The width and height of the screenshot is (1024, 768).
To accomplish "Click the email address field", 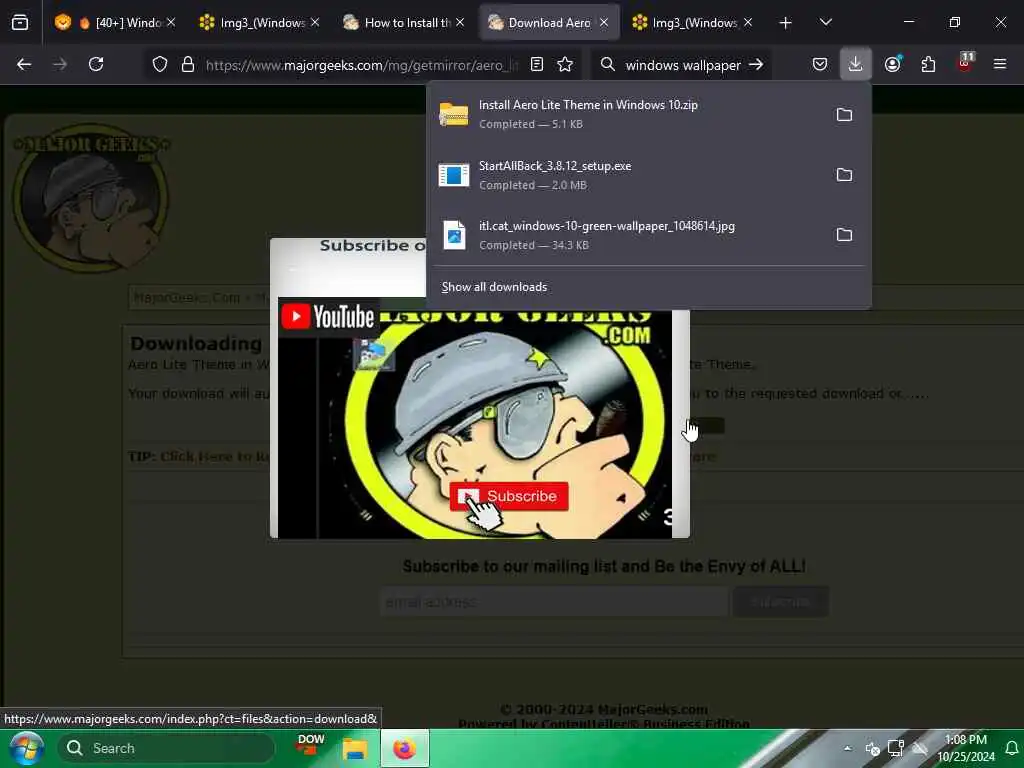I will pyautogui.click(x=554, y=601).
